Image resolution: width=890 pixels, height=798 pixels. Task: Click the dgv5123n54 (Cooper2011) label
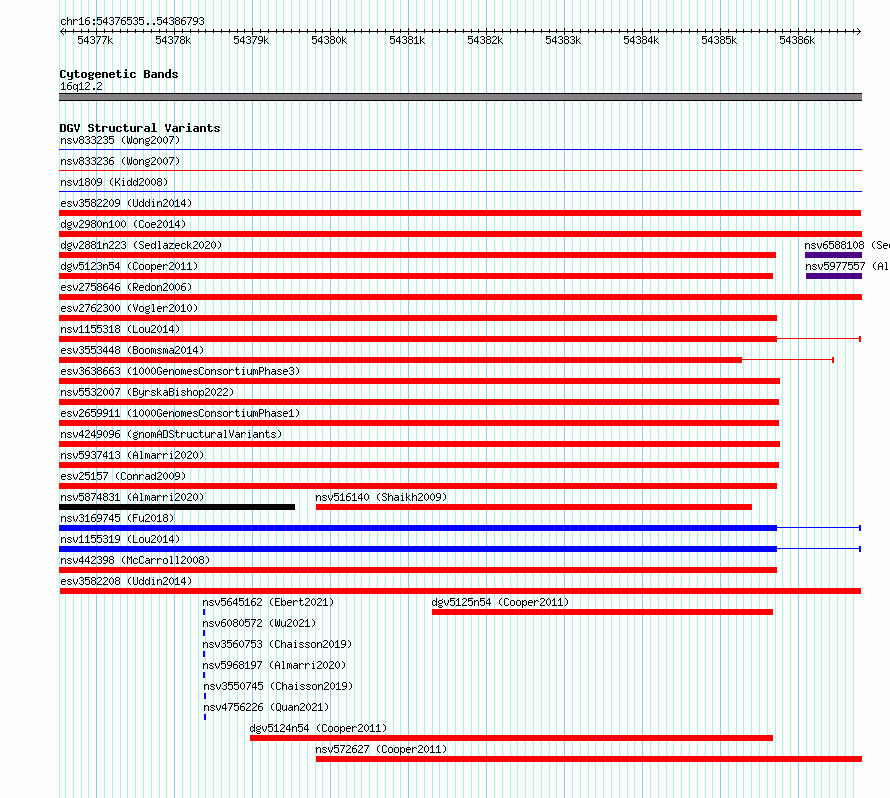(x=129, y=266)
